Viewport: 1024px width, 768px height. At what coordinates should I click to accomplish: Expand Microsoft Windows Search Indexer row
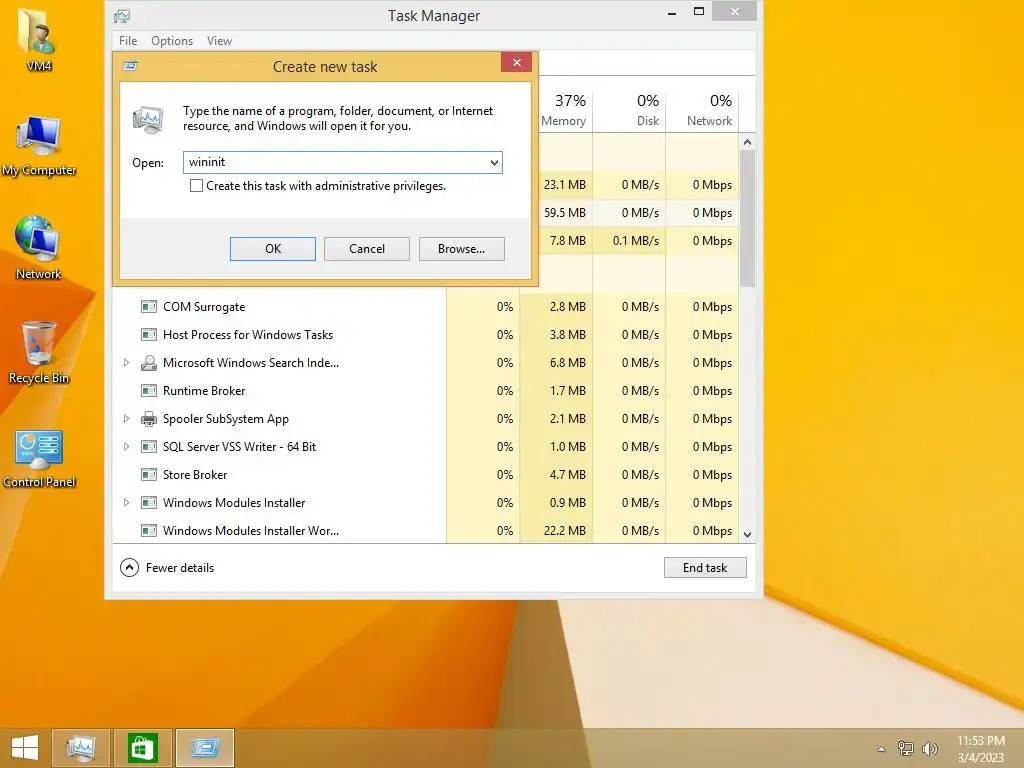[127, 362]
